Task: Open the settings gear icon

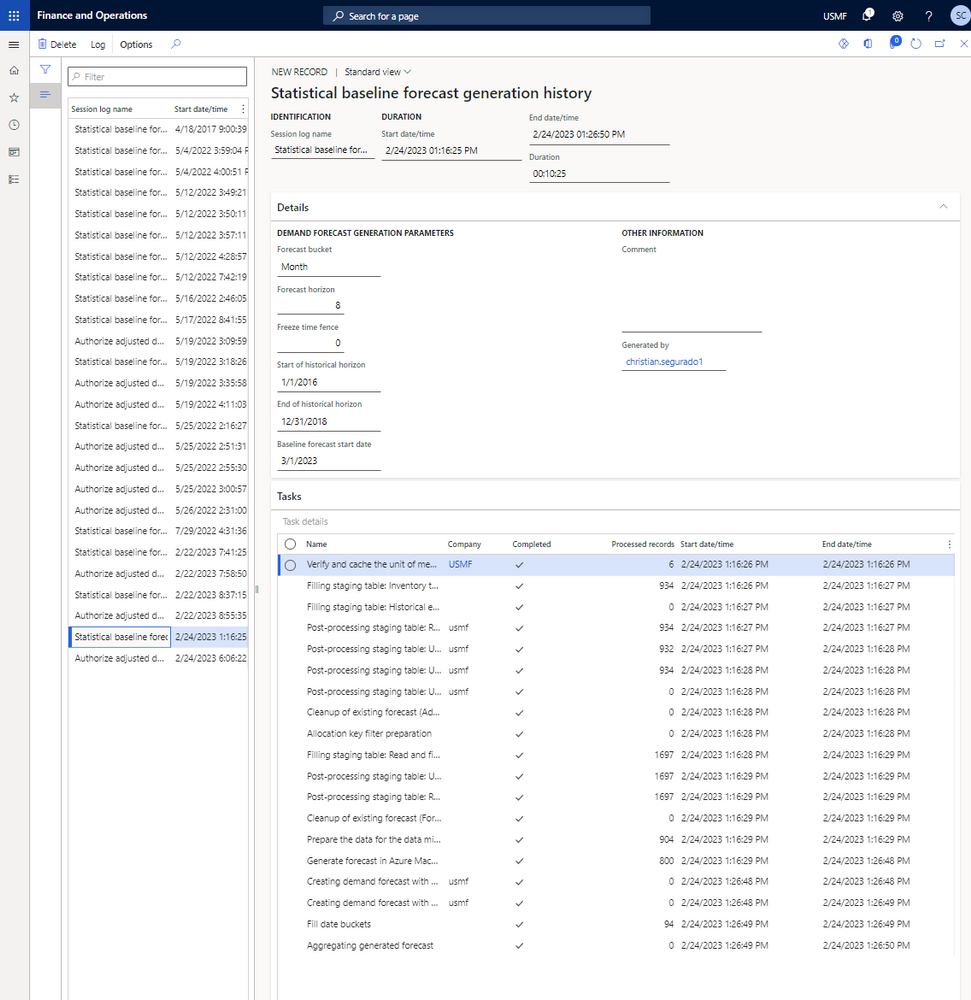Action: 898,16
